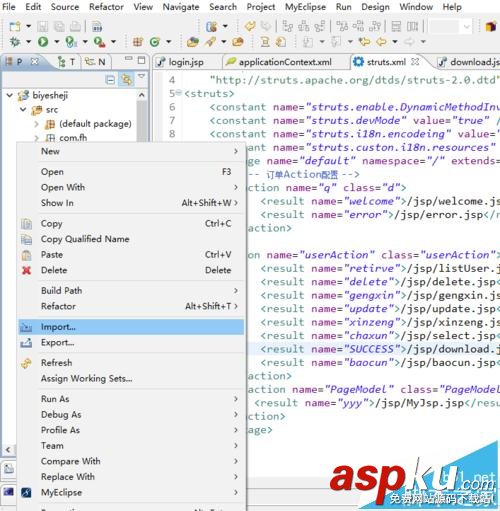Click the Build All toolbar icon
The width and height of the screenshot is (500, 511).
pos(97,26)
